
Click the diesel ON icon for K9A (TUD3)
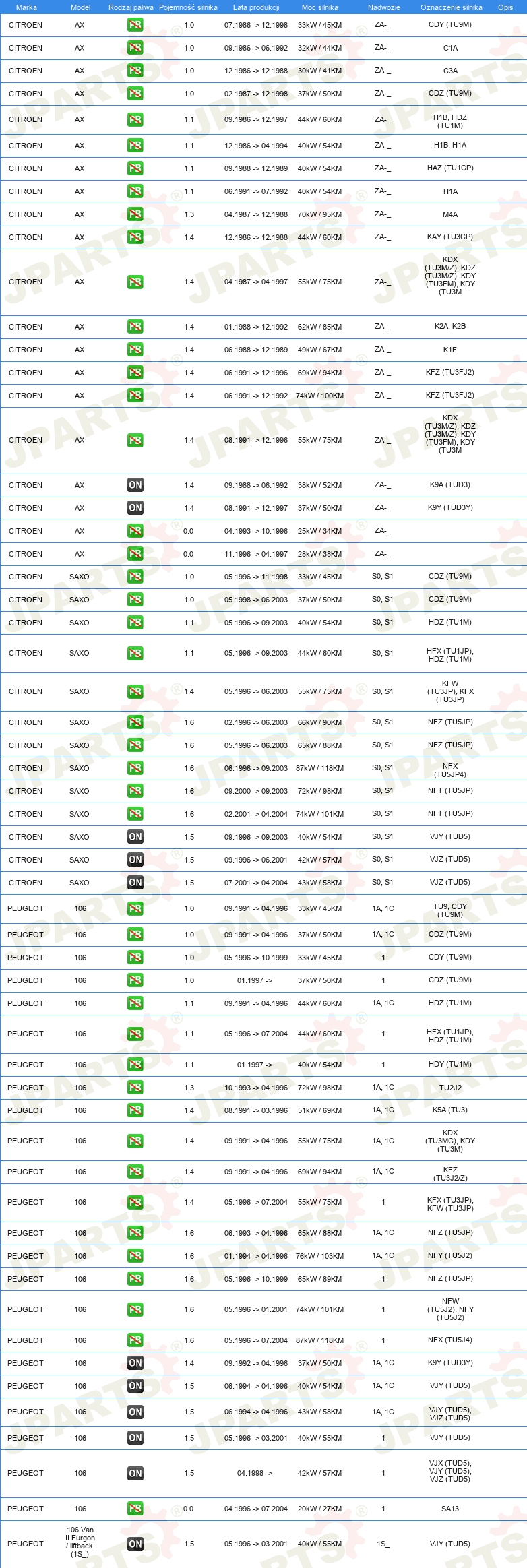point(135,485)
